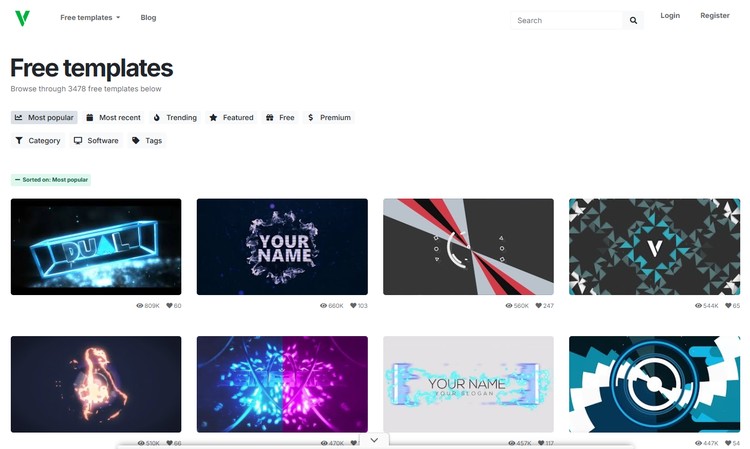The width and height of the screenshot is (750, 449).
Task: Go to the Blog page
Action: point(148,18)
